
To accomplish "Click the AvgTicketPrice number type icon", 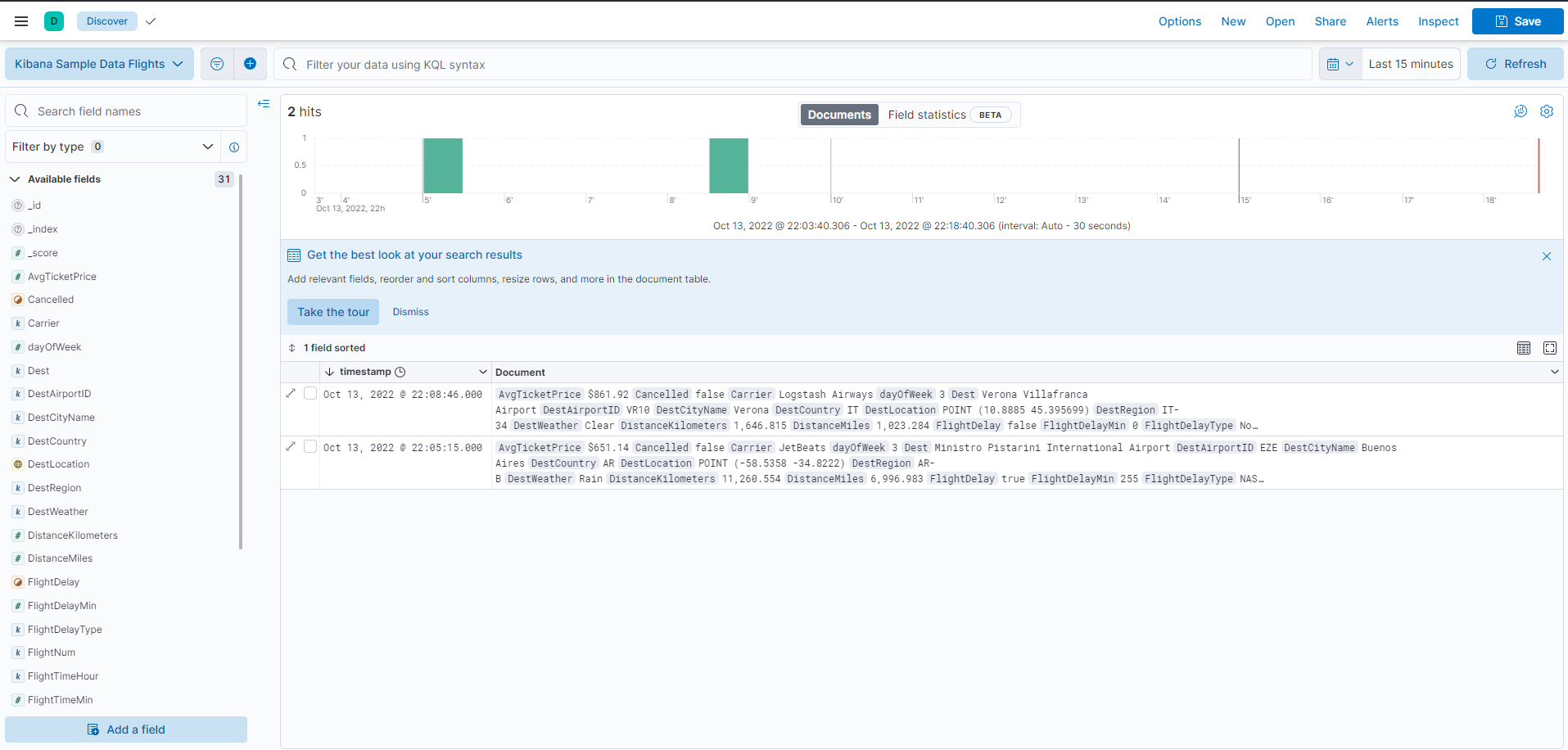I will pos(18,277).
